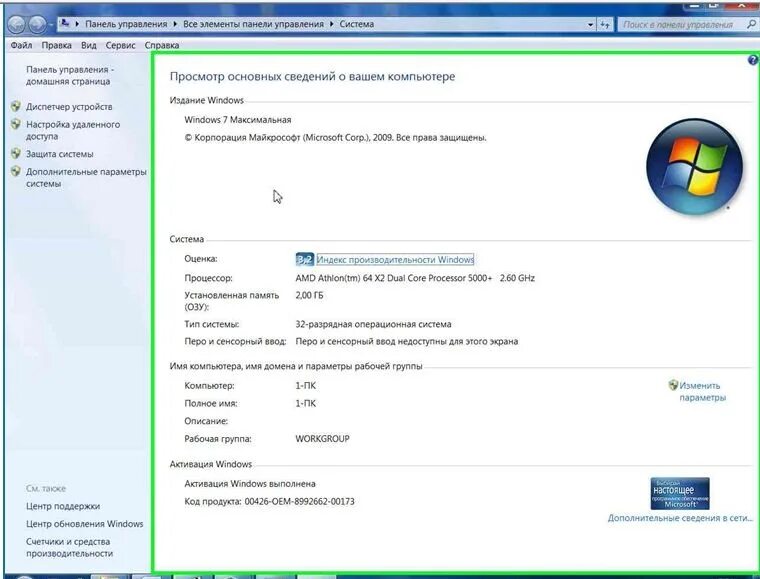Image resolution: width=760 pixels, height=579 pixels.
Task: Open Дополнительные параметры системы link
Action: click(x=86, y=177)
